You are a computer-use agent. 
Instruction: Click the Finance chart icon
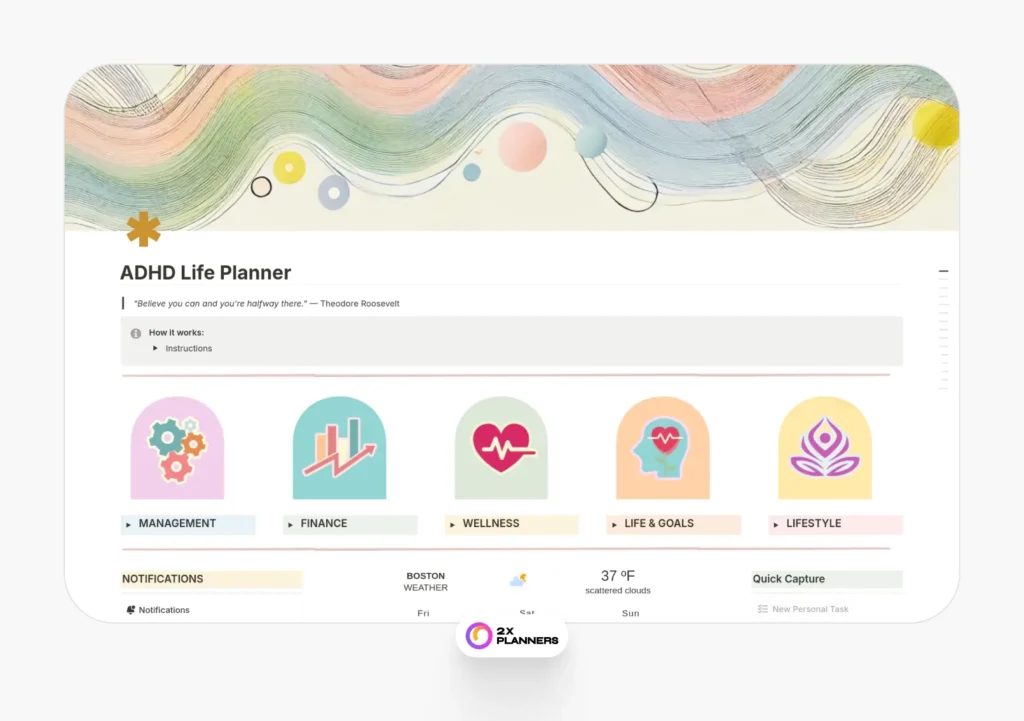click(x=339, y=448)
